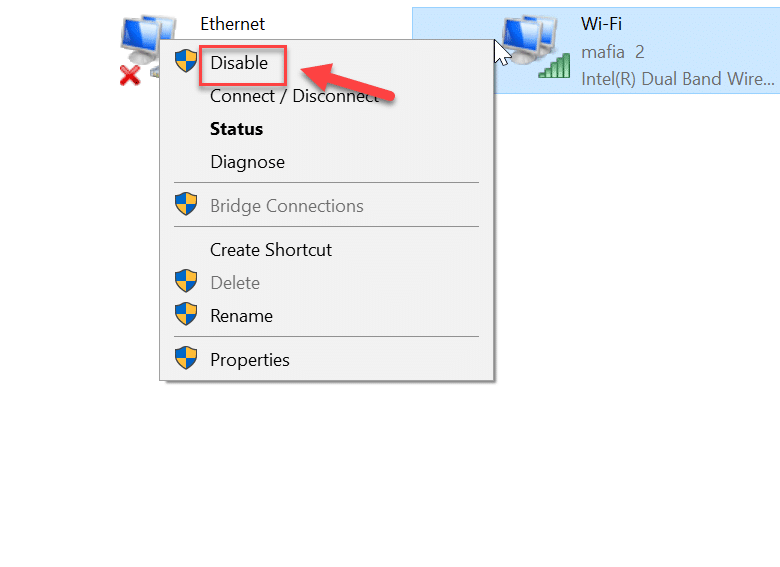
Task: Pick Rename in the context menu
Action: click(241, 316)
